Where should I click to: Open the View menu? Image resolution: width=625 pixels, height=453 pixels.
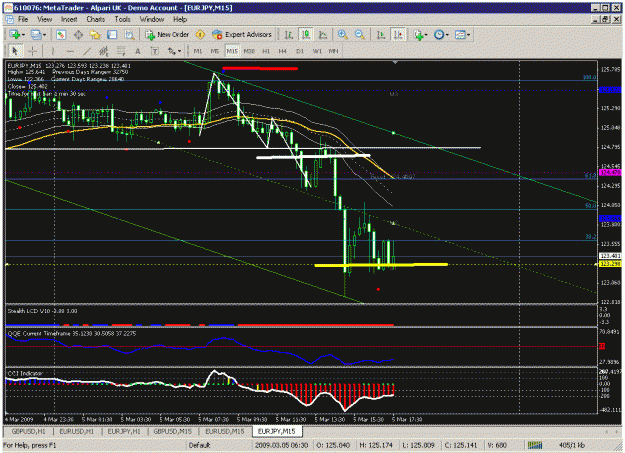(x=45, y=19)
